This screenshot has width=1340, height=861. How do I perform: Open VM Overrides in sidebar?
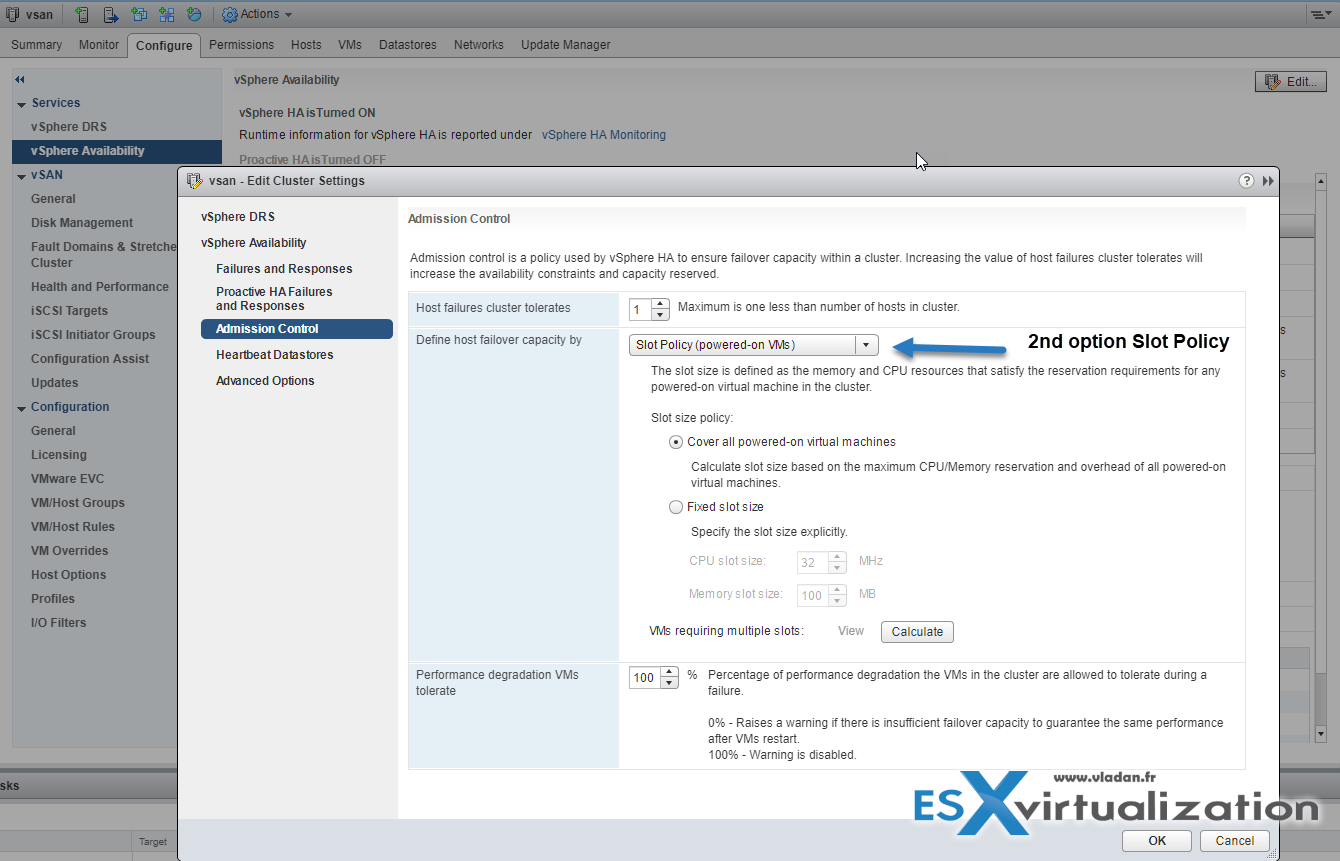click(x=69, y=551)
